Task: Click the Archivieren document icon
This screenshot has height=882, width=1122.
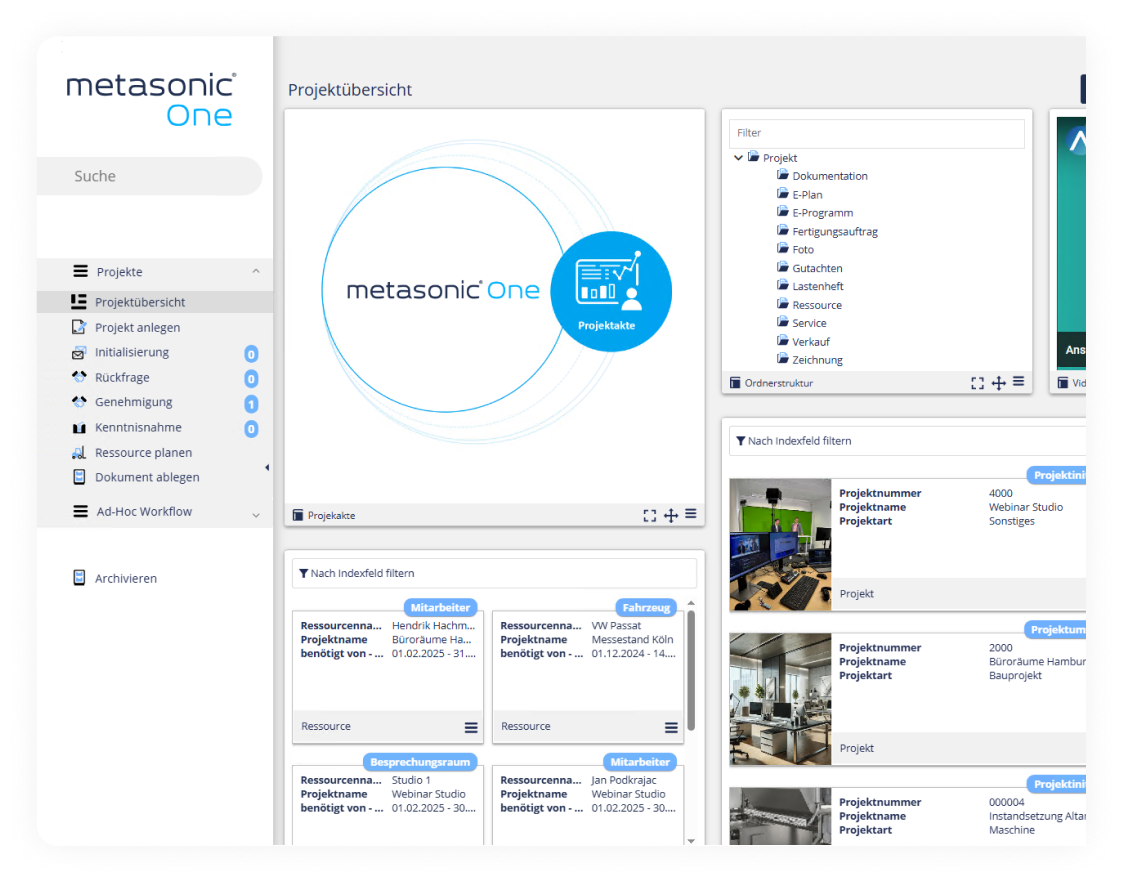Action: (79, 578)
